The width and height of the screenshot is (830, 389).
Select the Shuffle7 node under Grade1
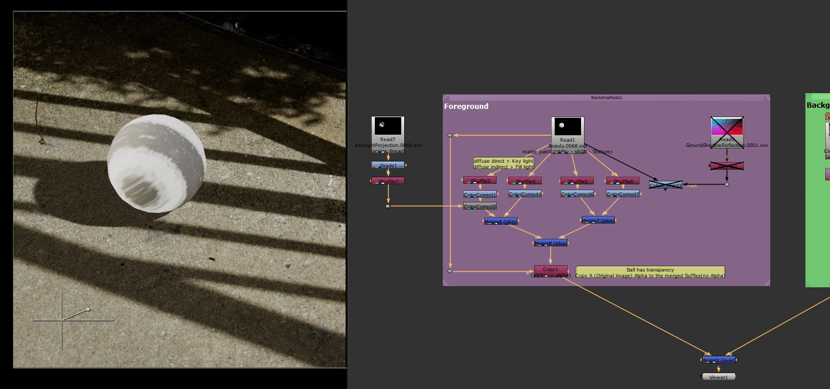click(x=387, y=181)
